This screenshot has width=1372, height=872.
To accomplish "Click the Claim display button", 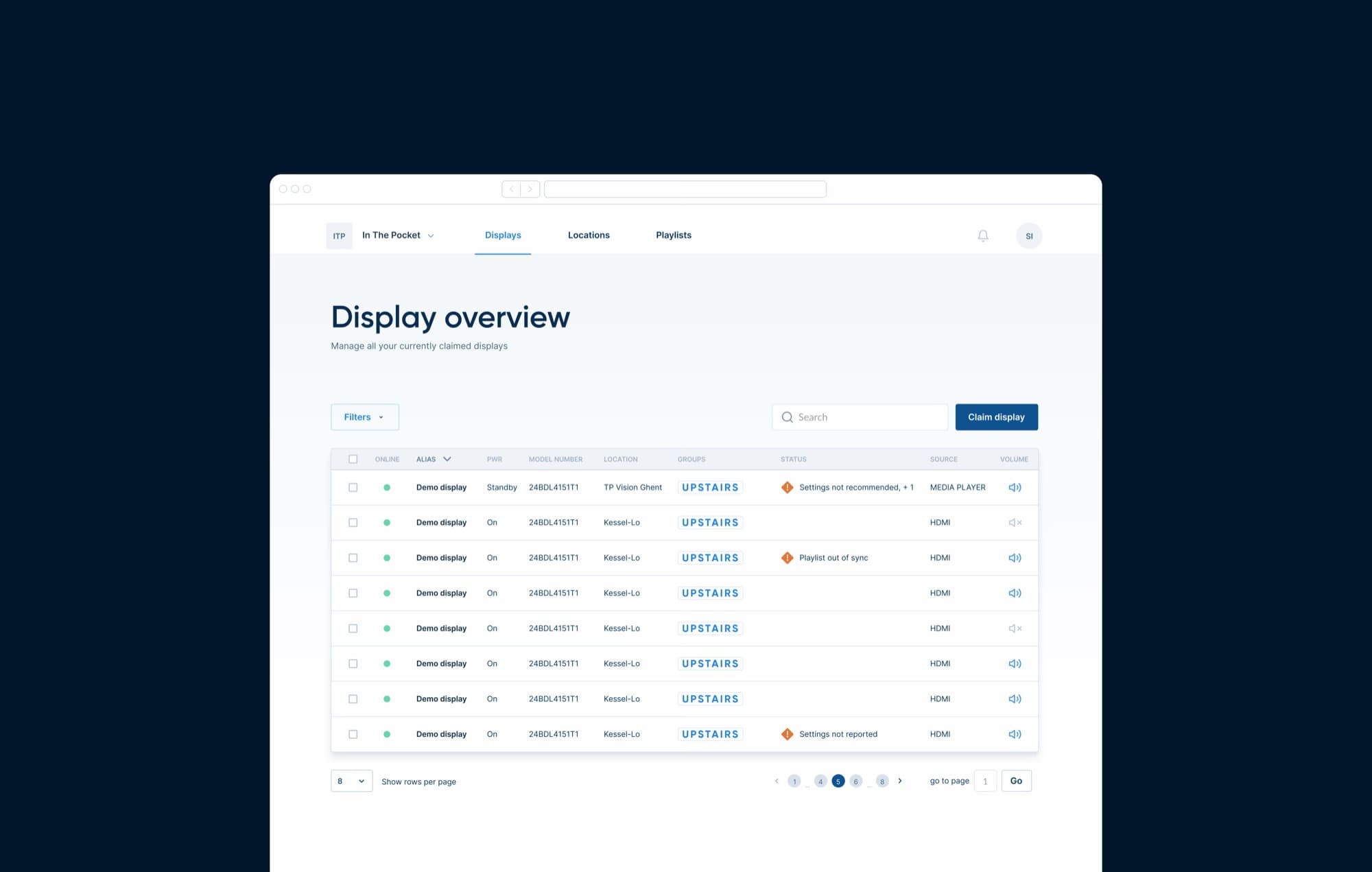I will click(x=996, y=417).
